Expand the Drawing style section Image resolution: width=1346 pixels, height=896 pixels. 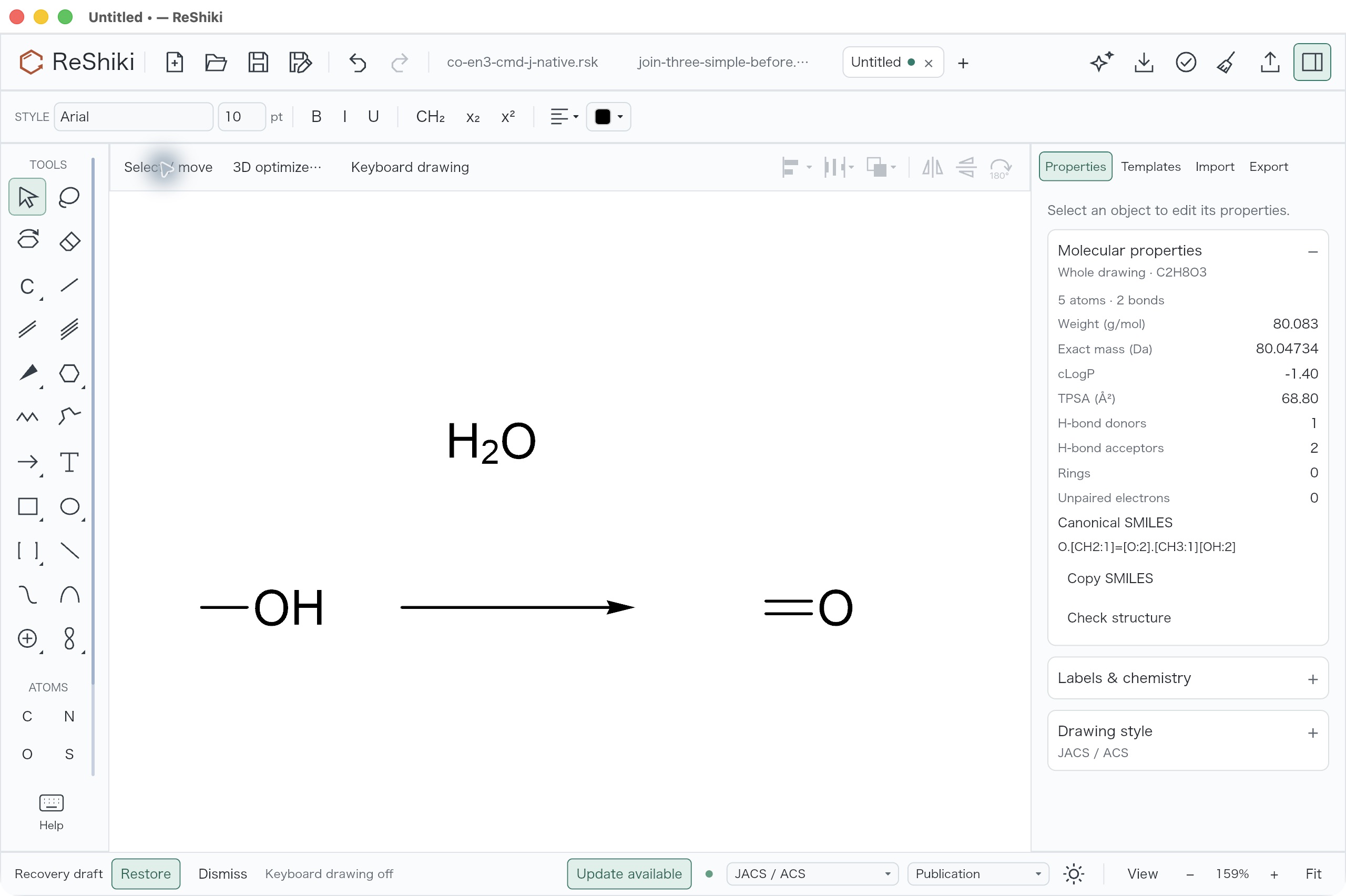point(1312,732)
